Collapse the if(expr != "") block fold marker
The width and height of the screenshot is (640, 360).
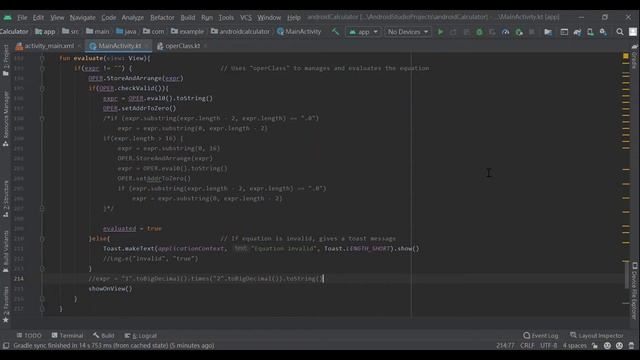click(42, 68)
